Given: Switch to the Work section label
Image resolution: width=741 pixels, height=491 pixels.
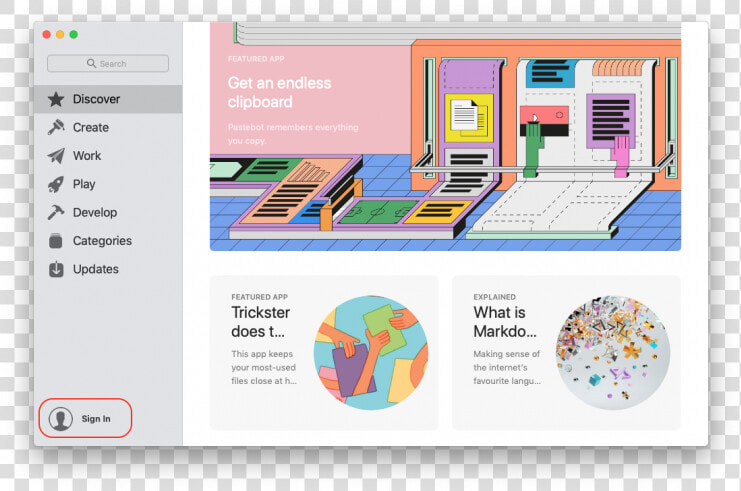Looking at the screenshot, I should [87, 156].
